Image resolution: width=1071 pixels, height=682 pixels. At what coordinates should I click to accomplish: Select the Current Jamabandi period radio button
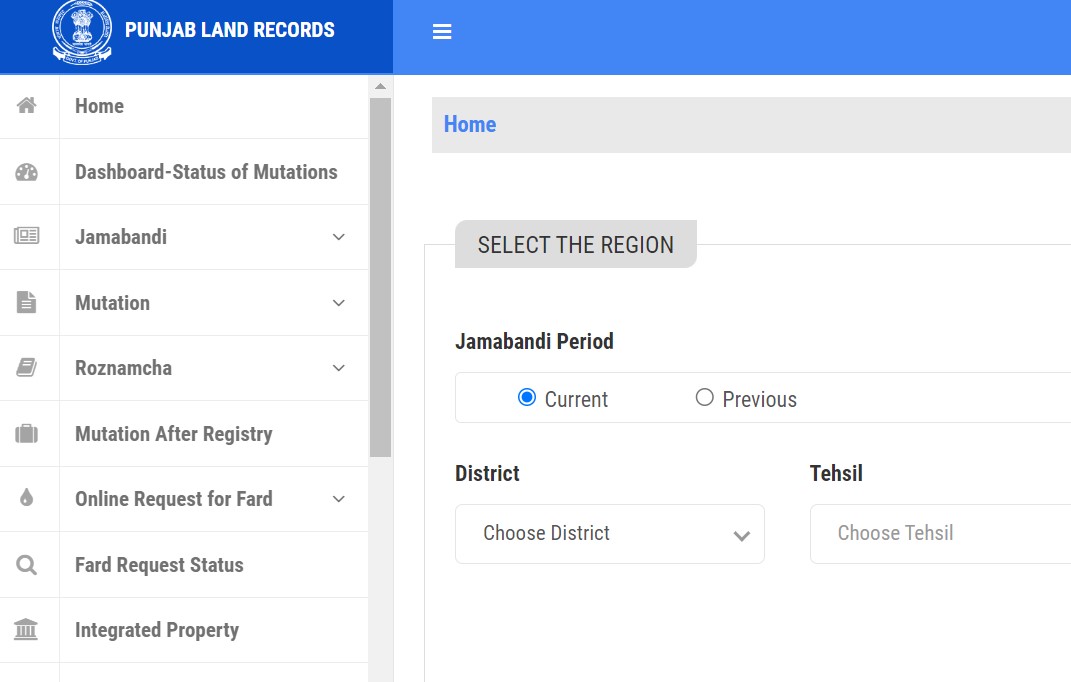click(526, 397)
